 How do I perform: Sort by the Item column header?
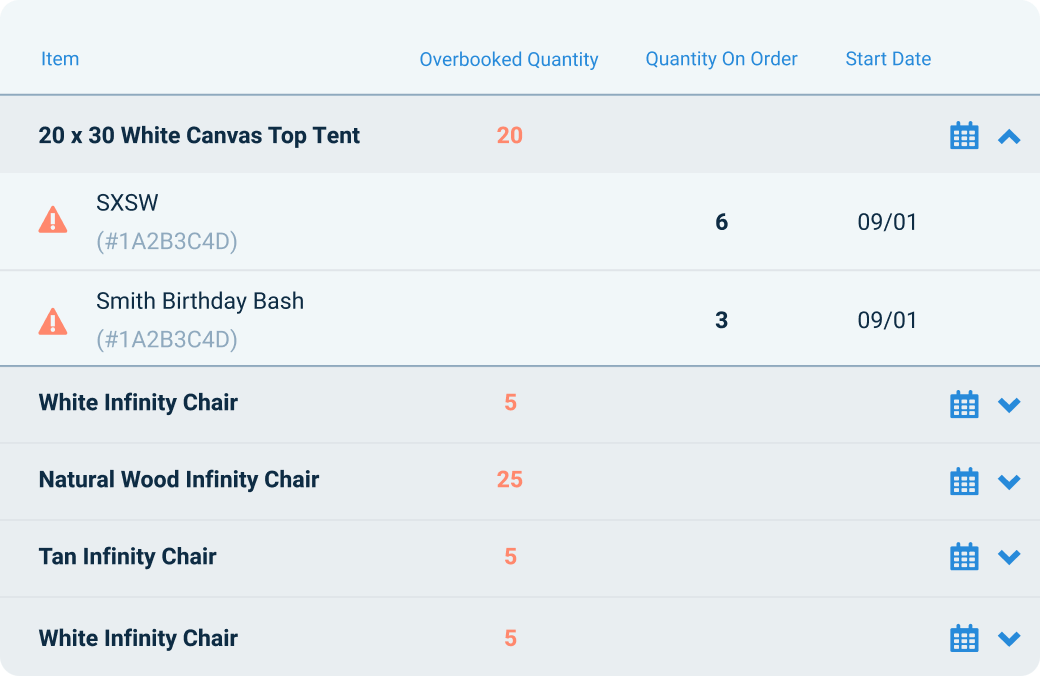pos(60,59)
